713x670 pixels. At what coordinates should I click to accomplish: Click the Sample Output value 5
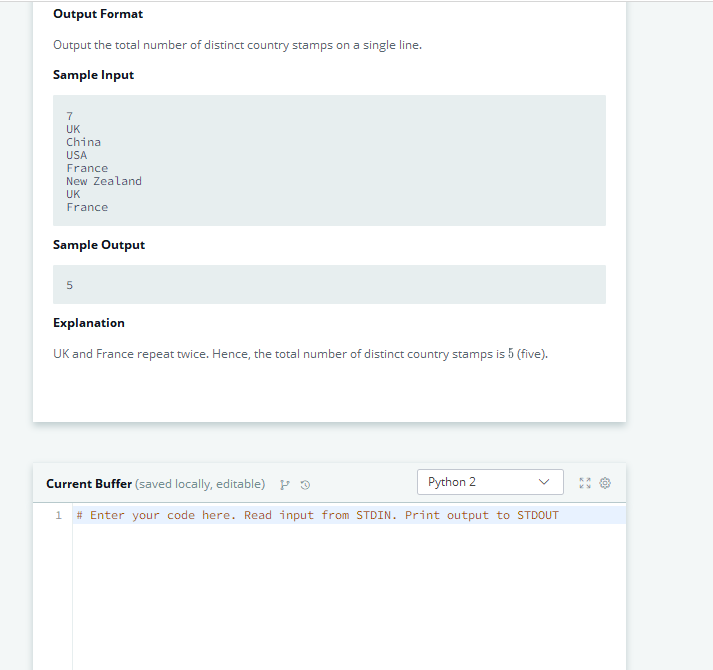tap(70, 285)
